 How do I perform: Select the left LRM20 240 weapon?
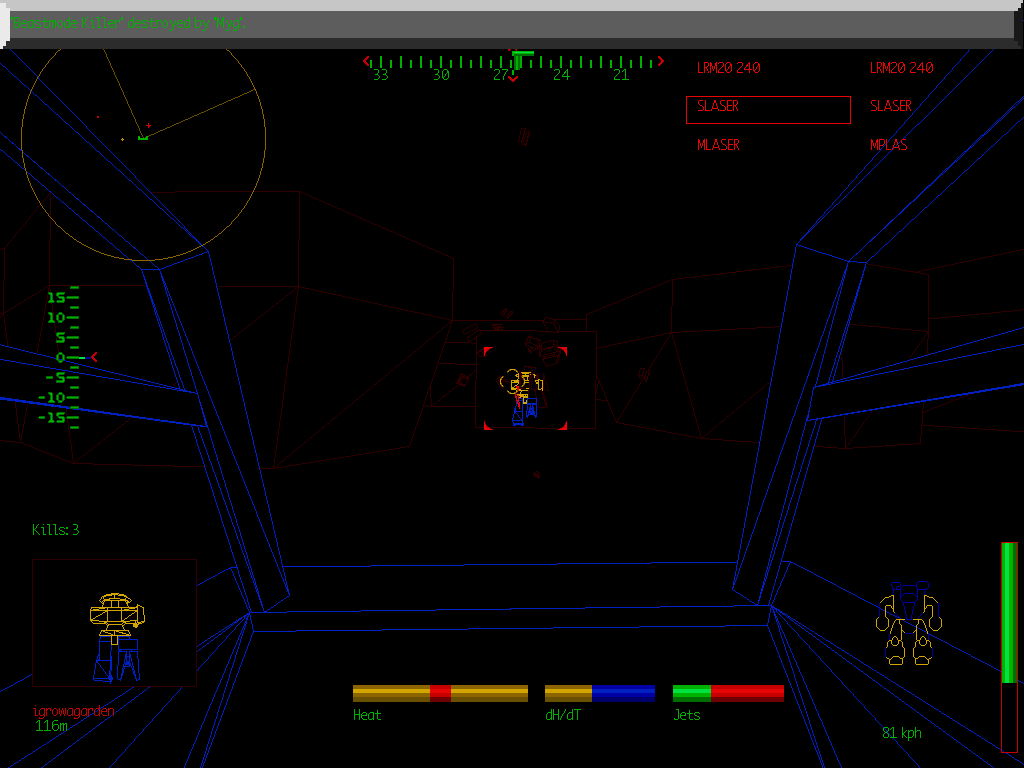(728, 68)
